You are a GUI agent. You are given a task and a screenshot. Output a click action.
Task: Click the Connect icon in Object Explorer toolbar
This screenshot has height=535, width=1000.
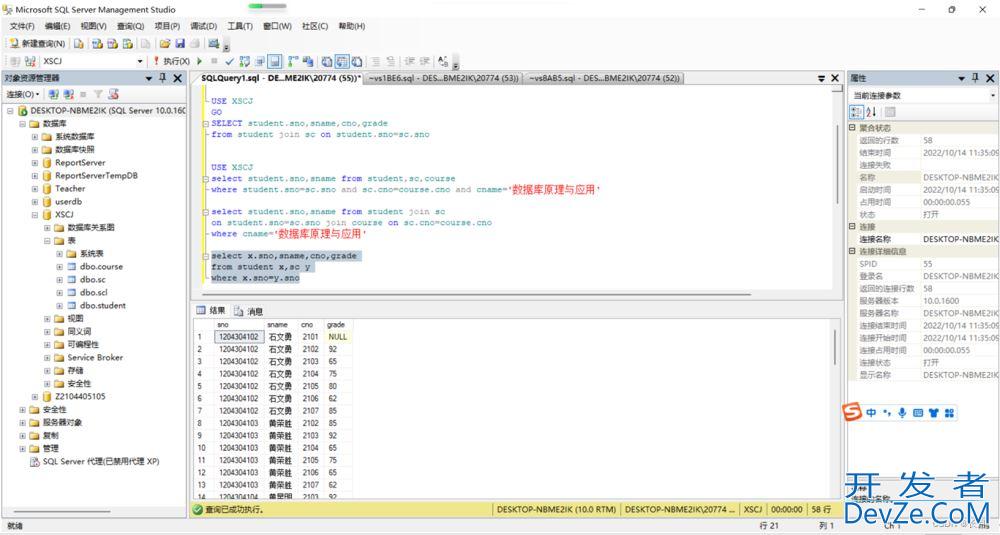pos(54,94)
